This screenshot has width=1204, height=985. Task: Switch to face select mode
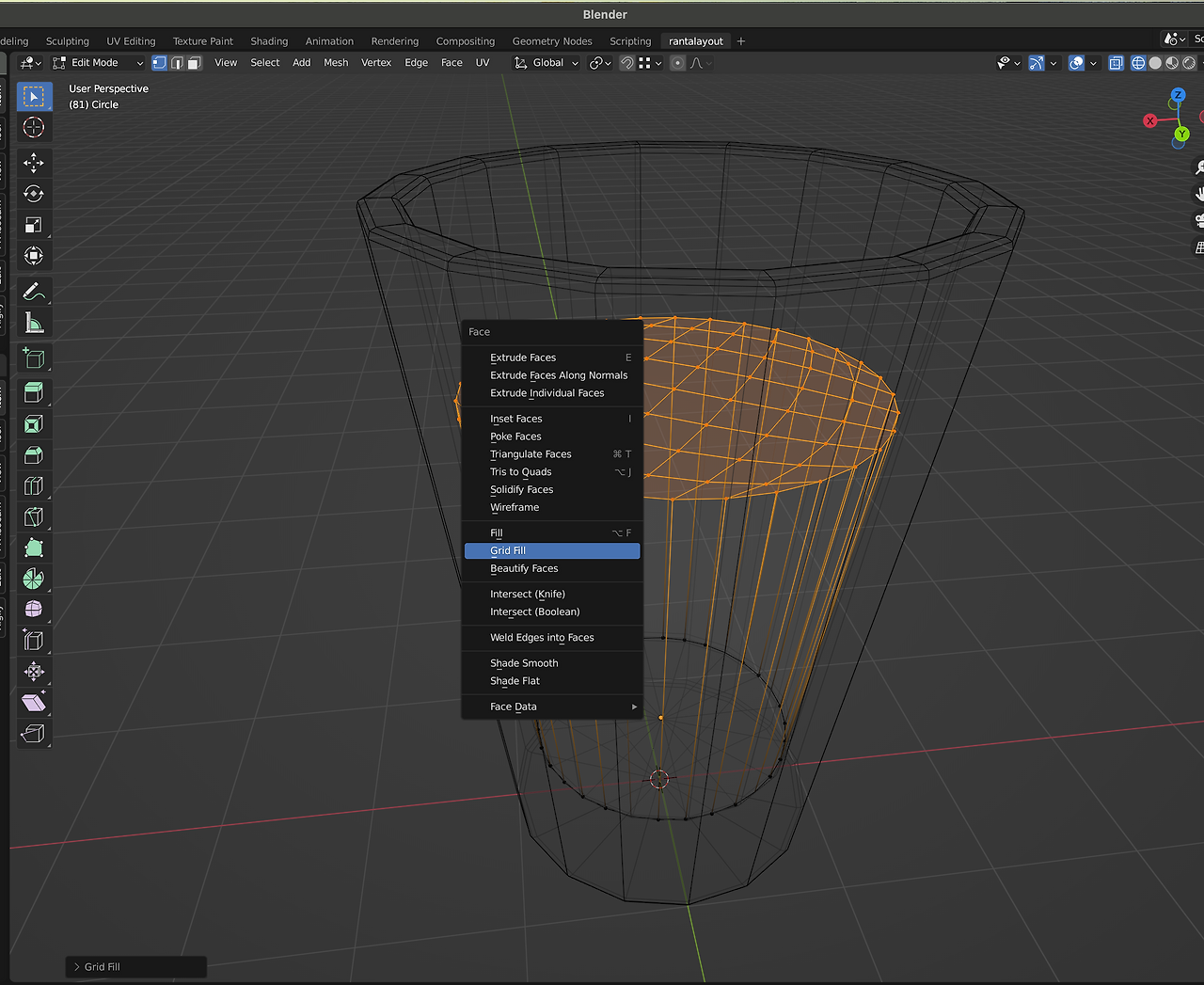pyautogui.click(x=194, y=63)
